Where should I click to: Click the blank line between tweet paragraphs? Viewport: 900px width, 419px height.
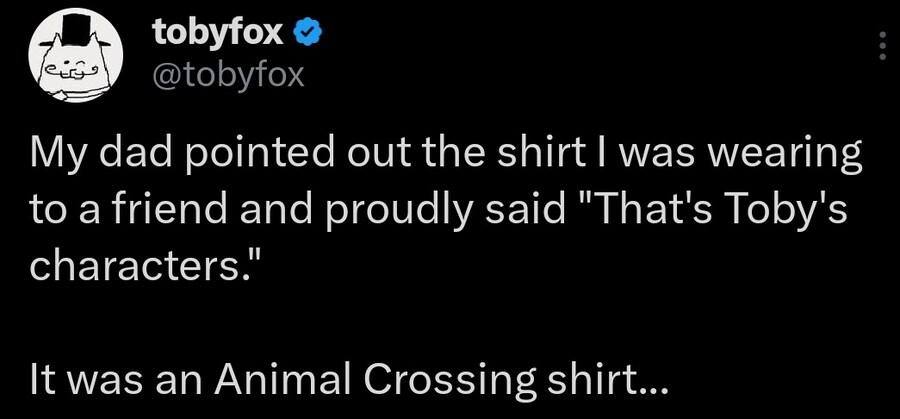pos(300,323)
